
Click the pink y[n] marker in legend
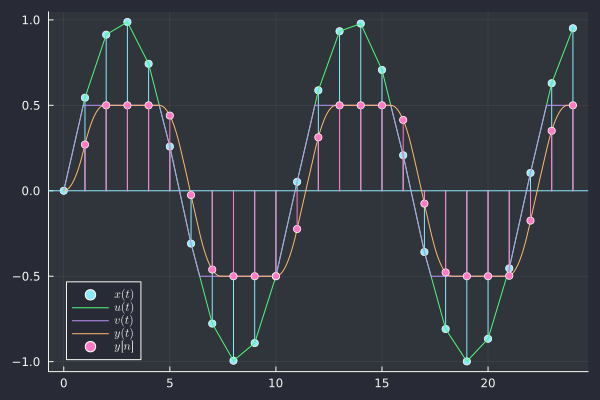pyautogui.click(x=91, y=346)
